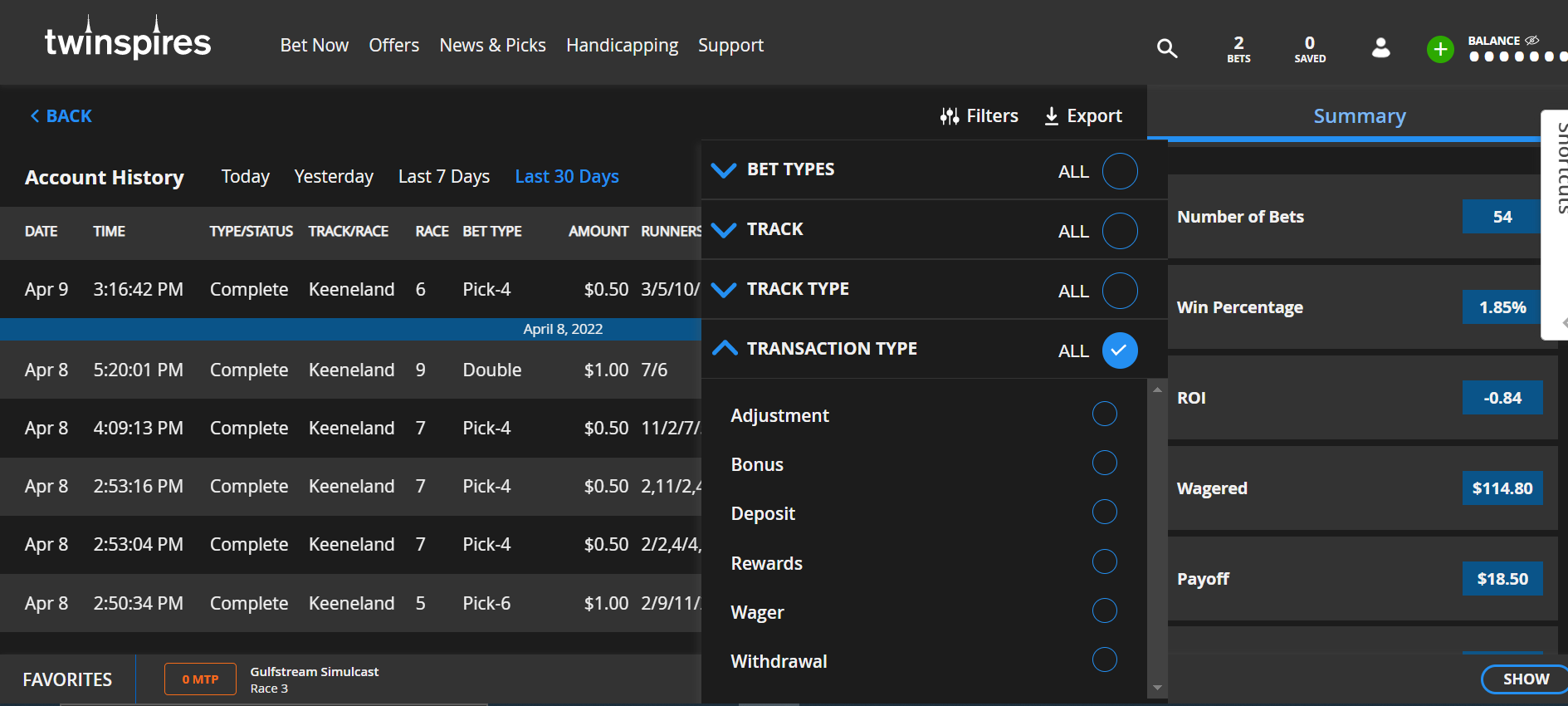Go back using the BACK link
The height and width of the screenshot is (706, 1568).
point(61,116)
